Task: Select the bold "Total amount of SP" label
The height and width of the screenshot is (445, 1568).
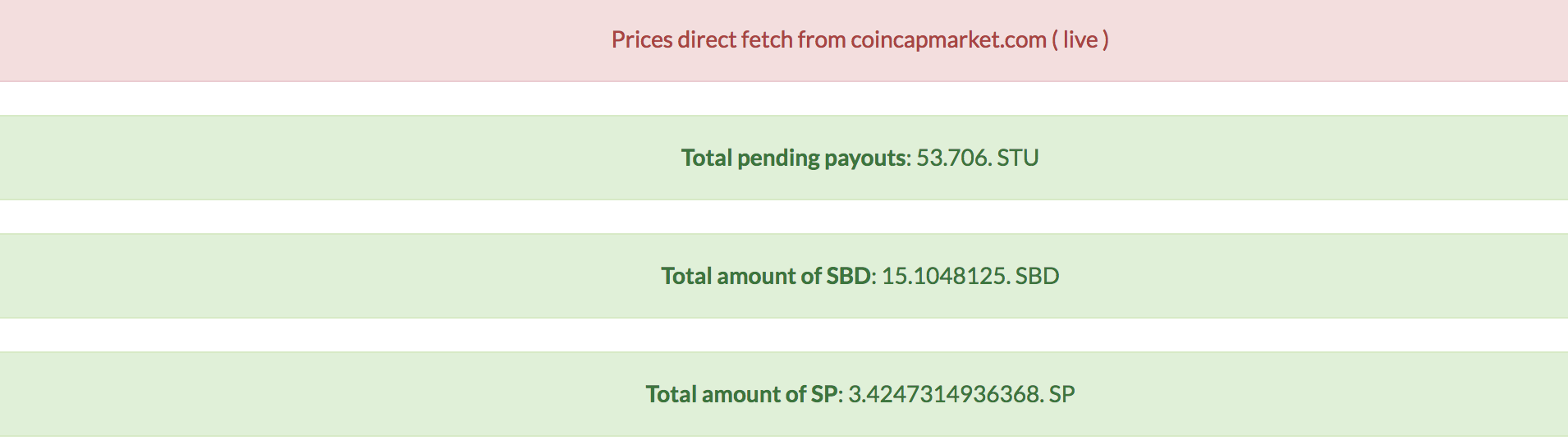Action: [x=741, y=394]
